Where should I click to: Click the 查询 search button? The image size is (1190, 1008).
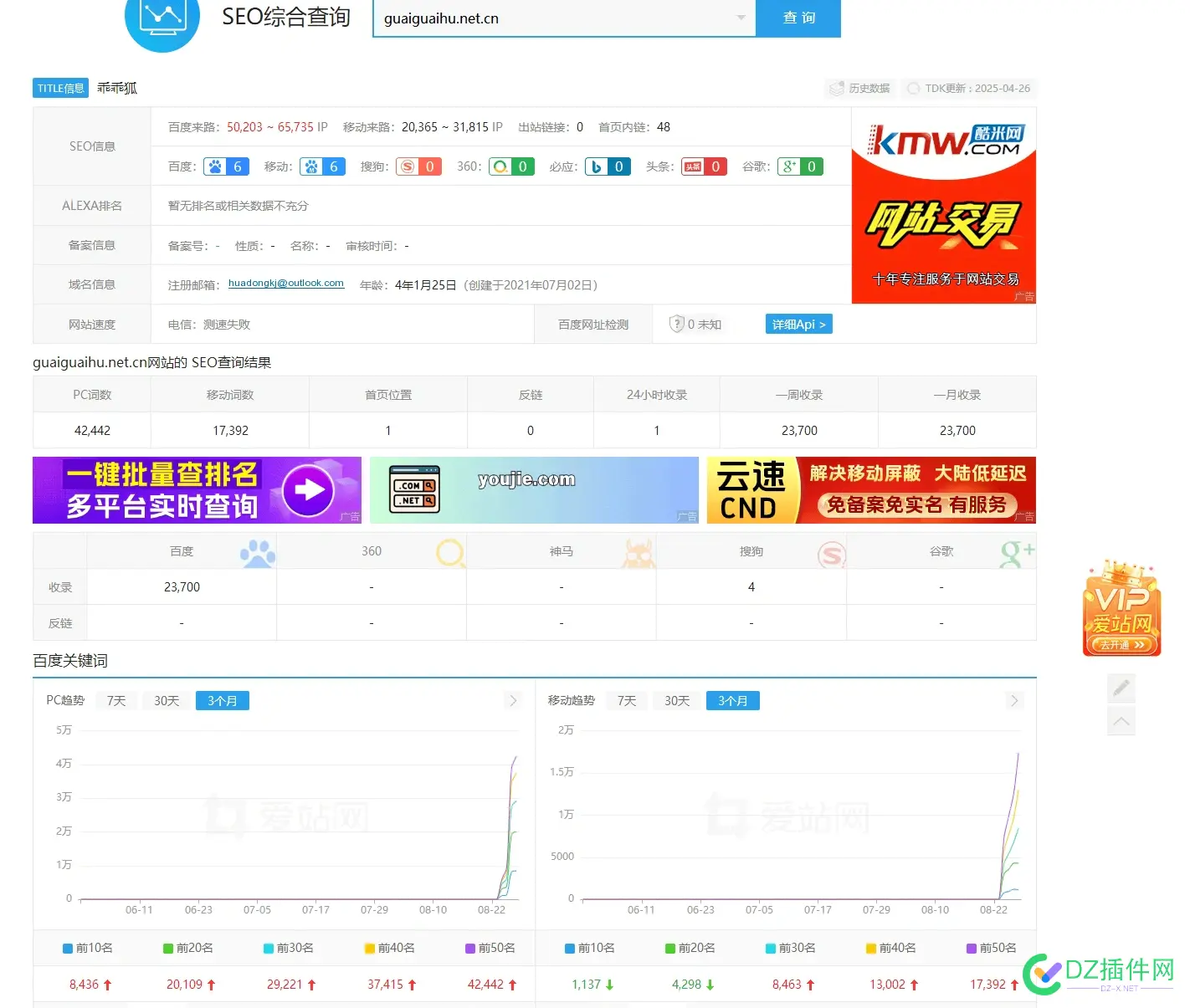point(798,18)
